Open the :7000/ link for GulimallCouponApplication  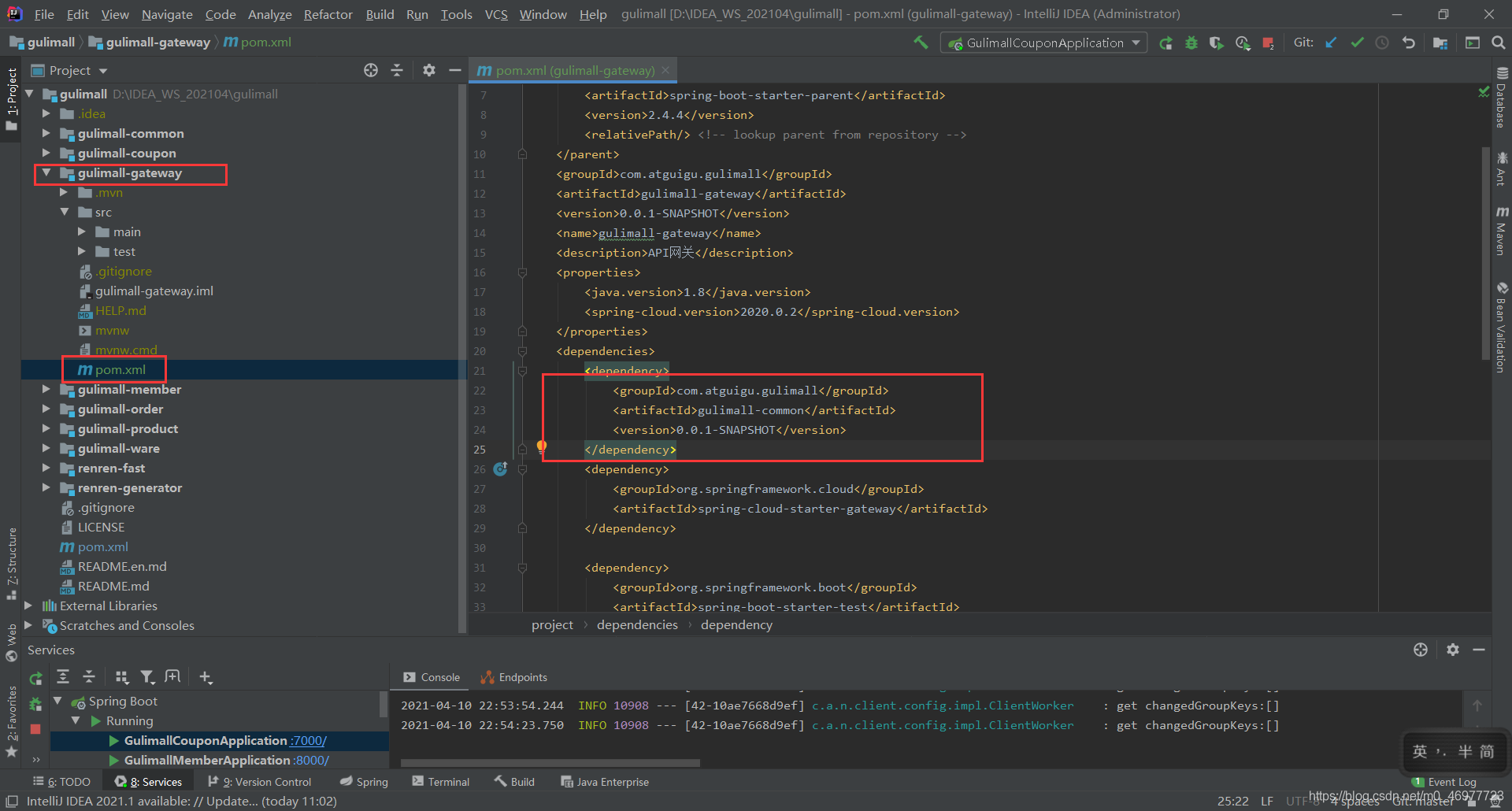pos(308,740)
